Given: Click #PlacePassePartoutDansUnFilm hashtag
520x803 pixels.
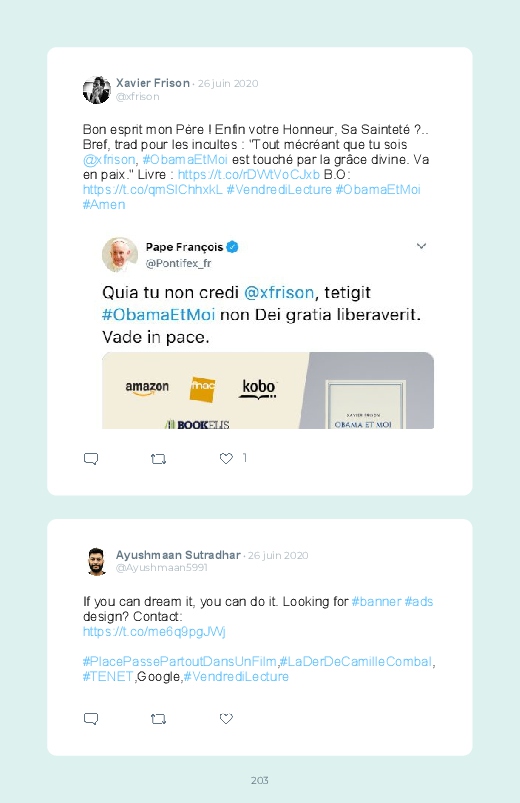Looking at the screenshot, I should click(x=179, y=661).
